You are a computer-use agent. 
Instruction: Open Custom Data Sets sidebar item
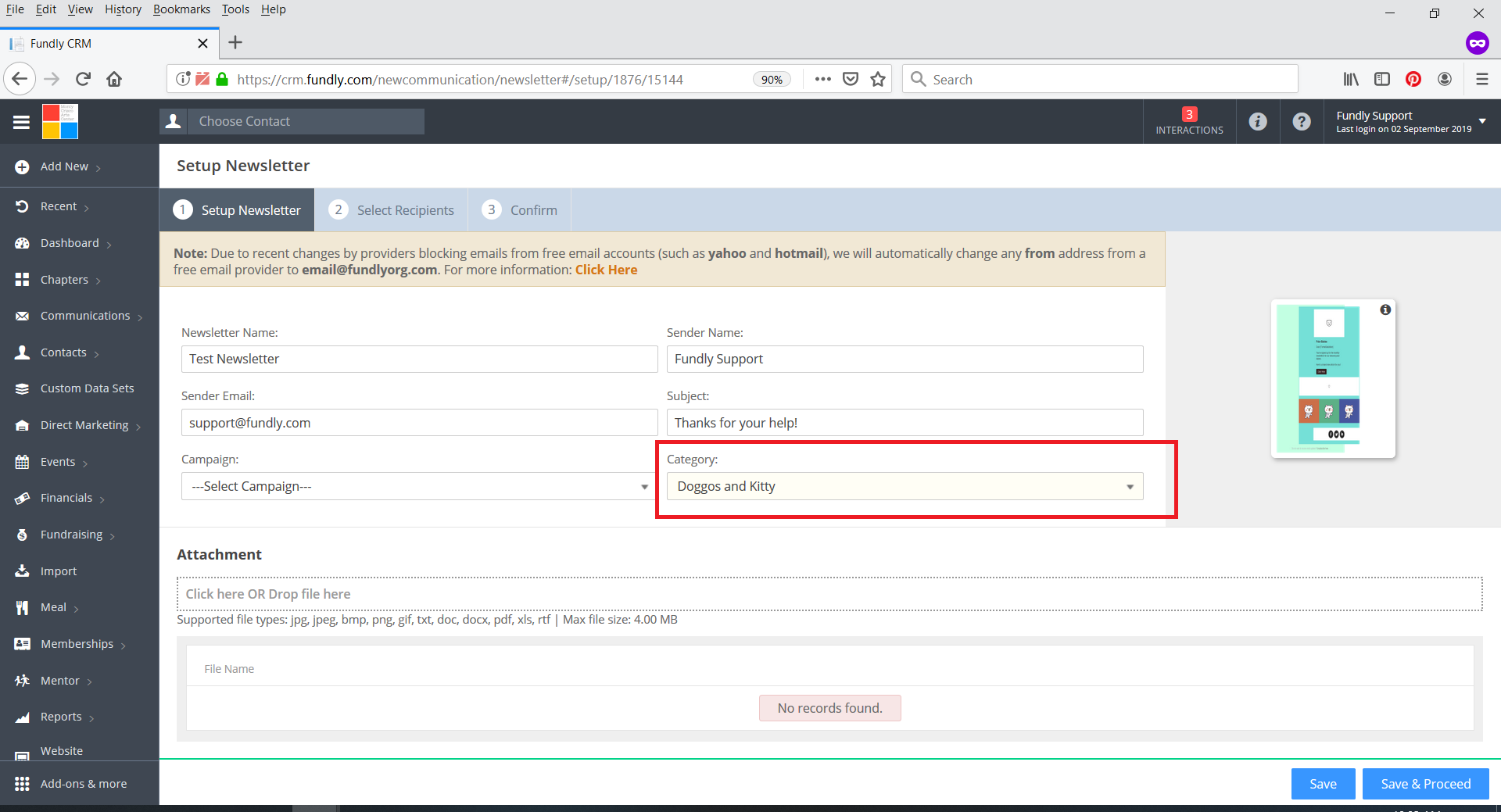[87, 388]
